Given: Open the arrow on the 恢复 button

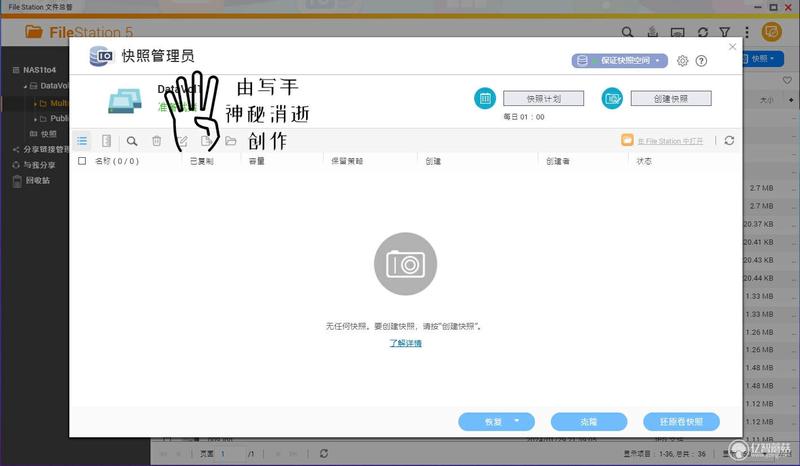Looking at the screenshot, I should [x=516, y=421].
